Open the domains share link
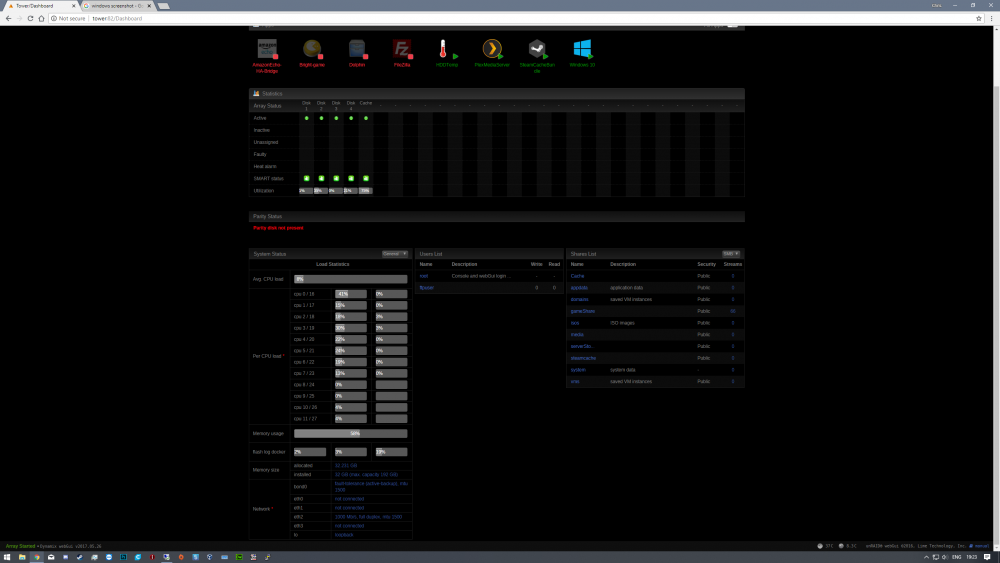 580,299
